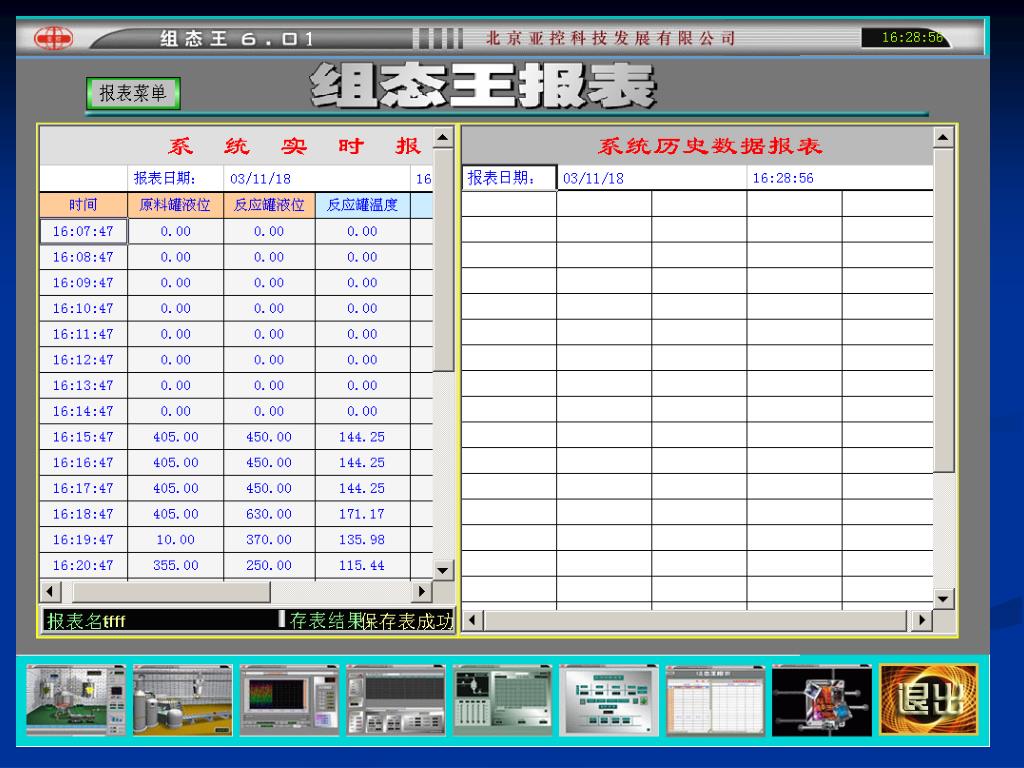This screenshot has height=768, width=1024.
Task: Click the 10.00 raw tank level cell
Action: click(x=175, y=539)
